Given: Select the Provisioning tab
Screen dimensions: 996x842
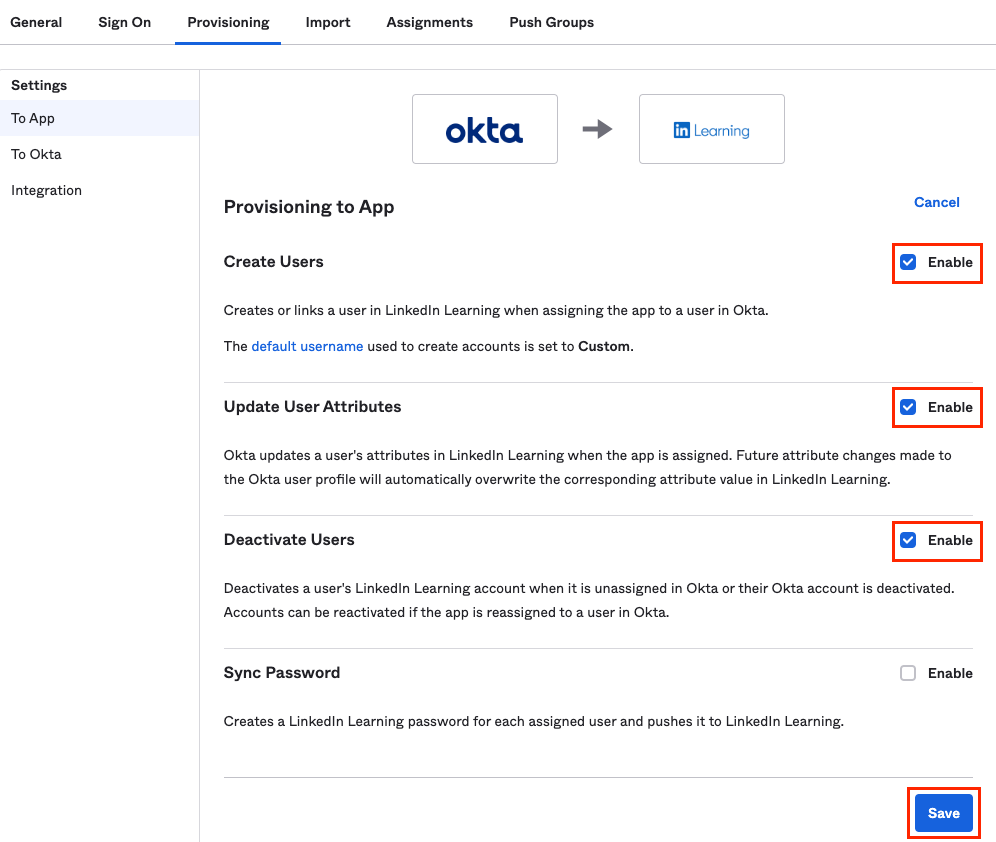Looking at the screenshot, I should coord(228,21).
